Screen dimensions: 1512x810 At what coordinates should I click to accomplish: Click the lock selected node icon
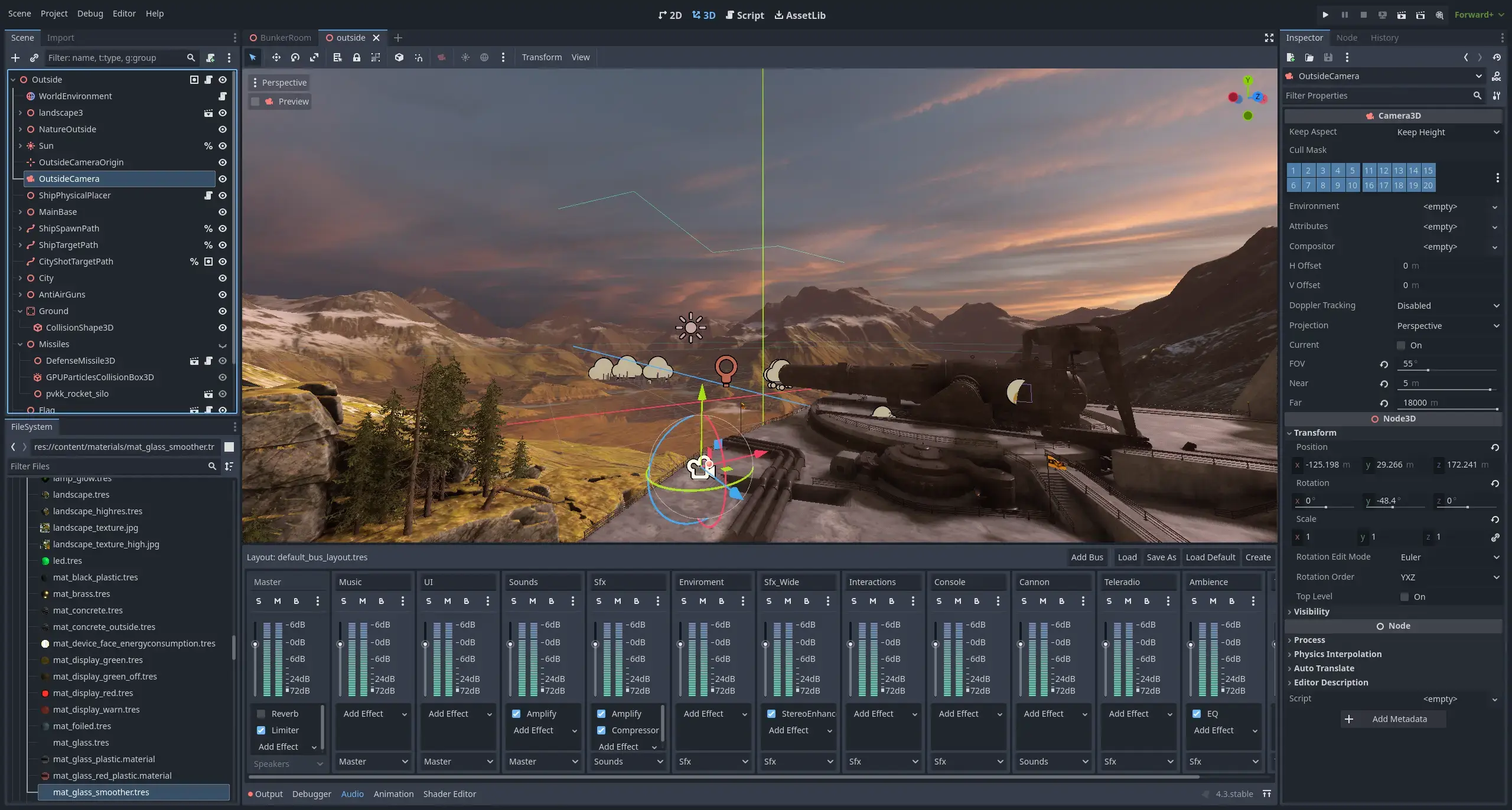coord(357,57)
